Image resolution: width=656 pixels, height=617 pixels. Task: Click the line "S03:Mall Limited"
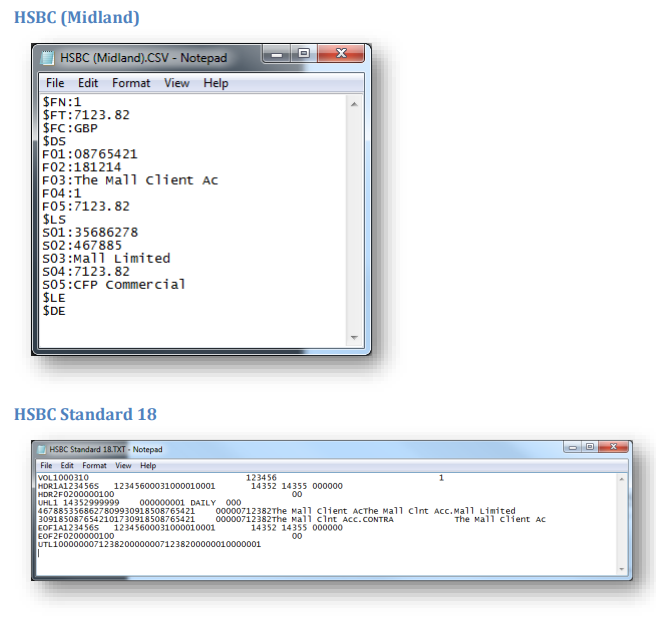pos(106,259)
